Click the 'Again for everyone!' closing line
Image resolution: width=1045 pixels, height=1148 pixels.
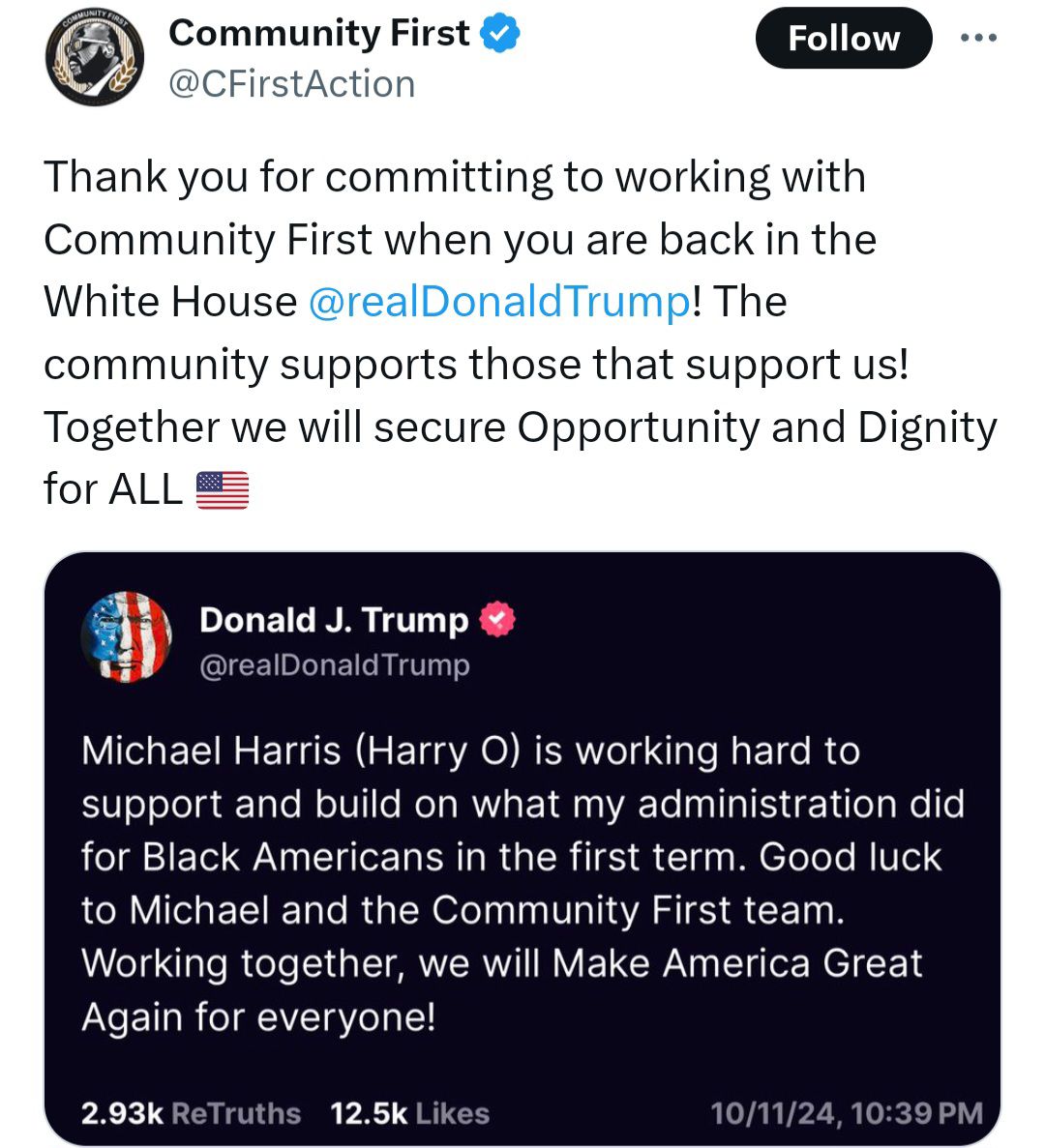258,1016
